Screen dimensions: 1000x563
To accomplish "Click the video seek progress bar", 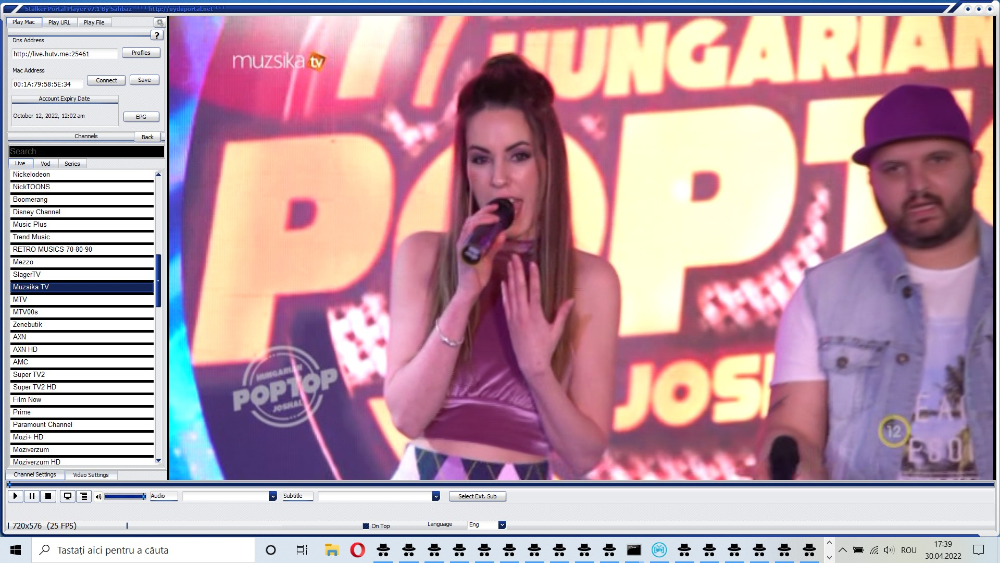I will 500,485.
